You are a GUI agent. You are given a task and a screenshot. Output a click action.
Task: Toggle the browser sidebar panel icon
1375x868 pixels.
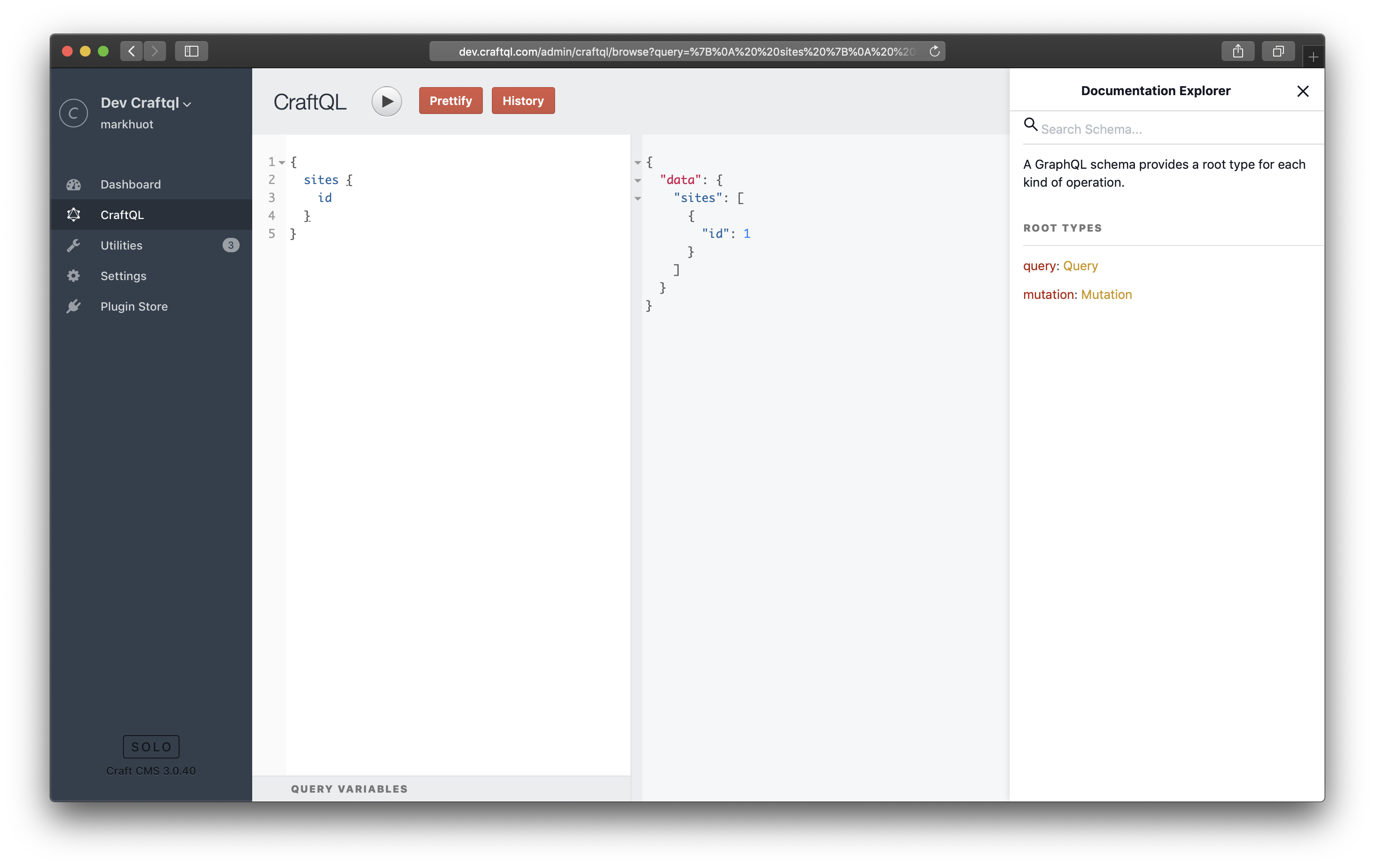(191, 52)
